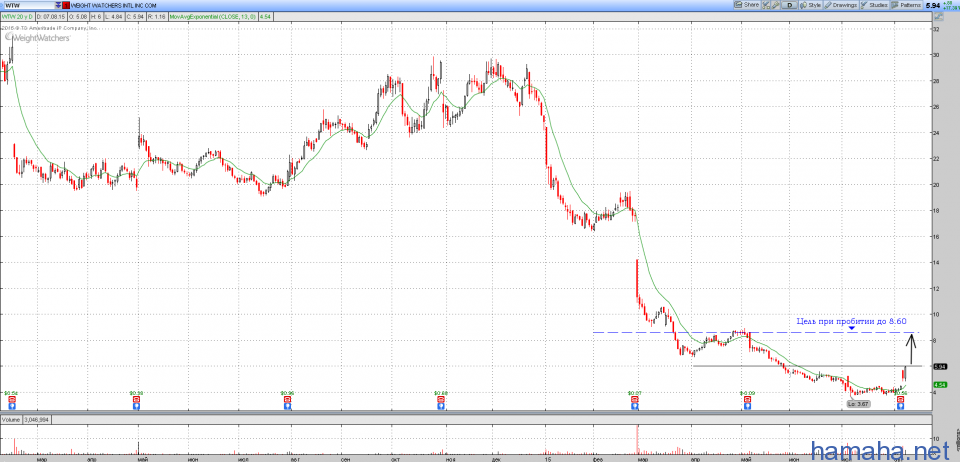Click the blue bulb icon right of Lo: 3.67
The image size is (960, 462).
[x=901, y=405]
